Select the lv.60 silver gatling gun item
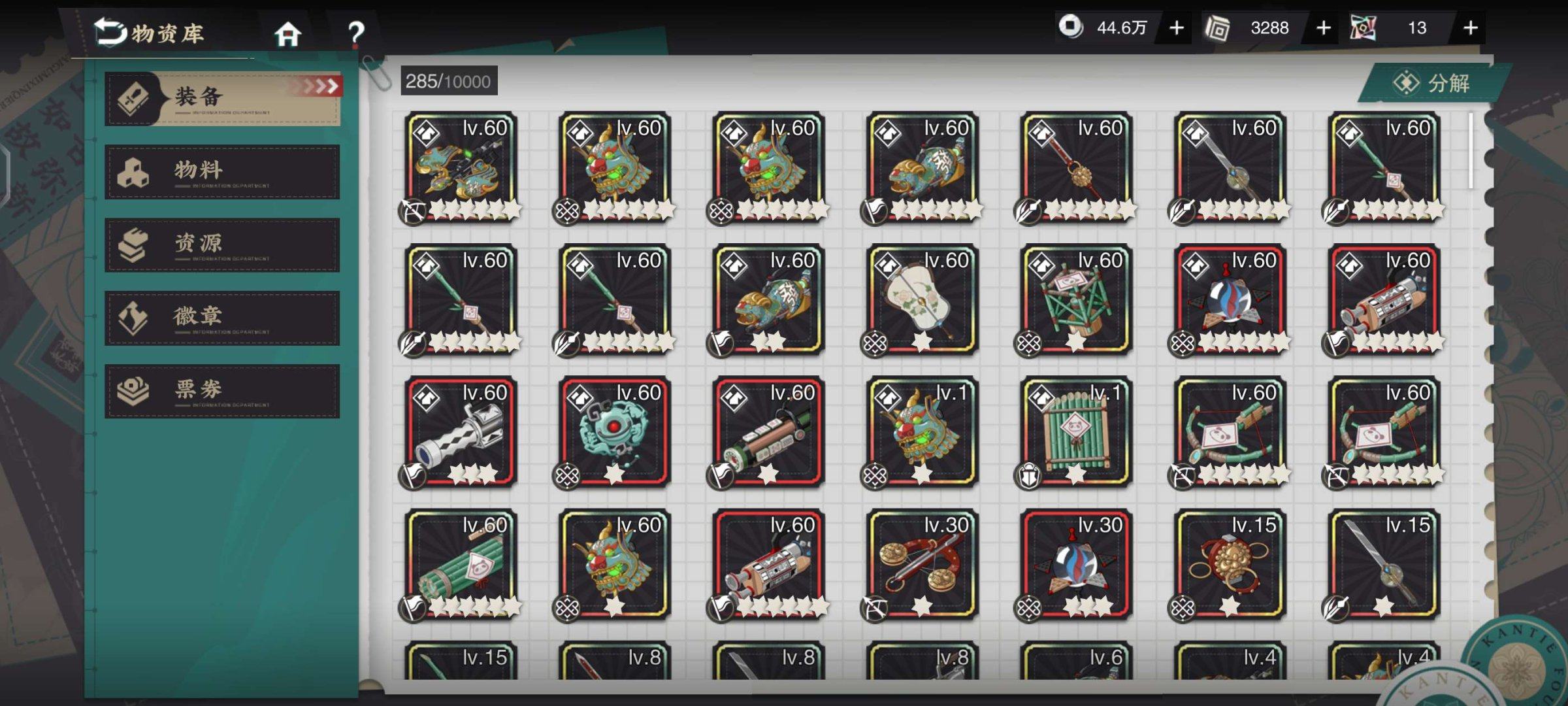 tap(461, 432)
